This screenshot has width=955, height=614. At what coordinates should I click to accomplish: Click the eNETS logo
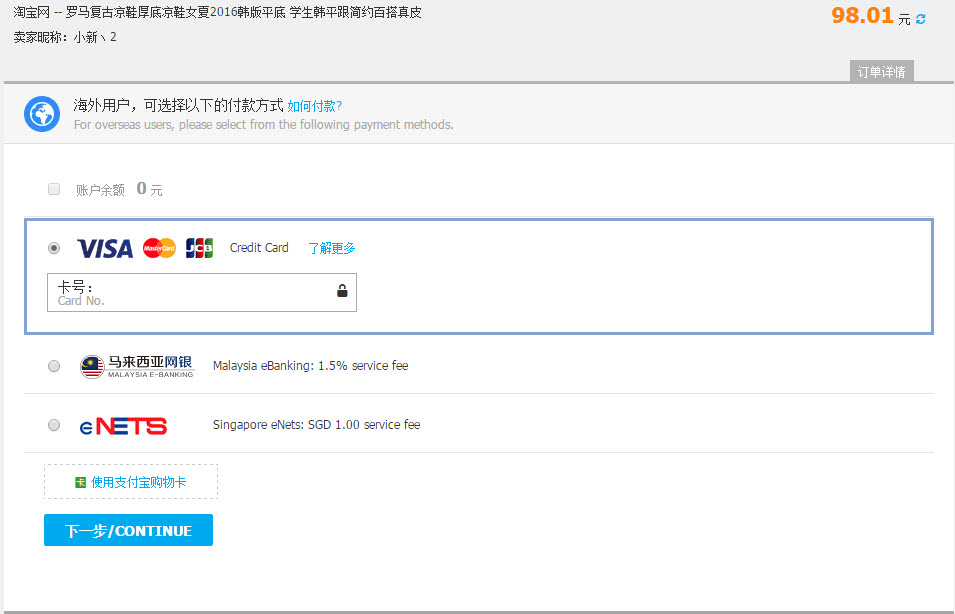pyautogui.click(x=124, y=426)
